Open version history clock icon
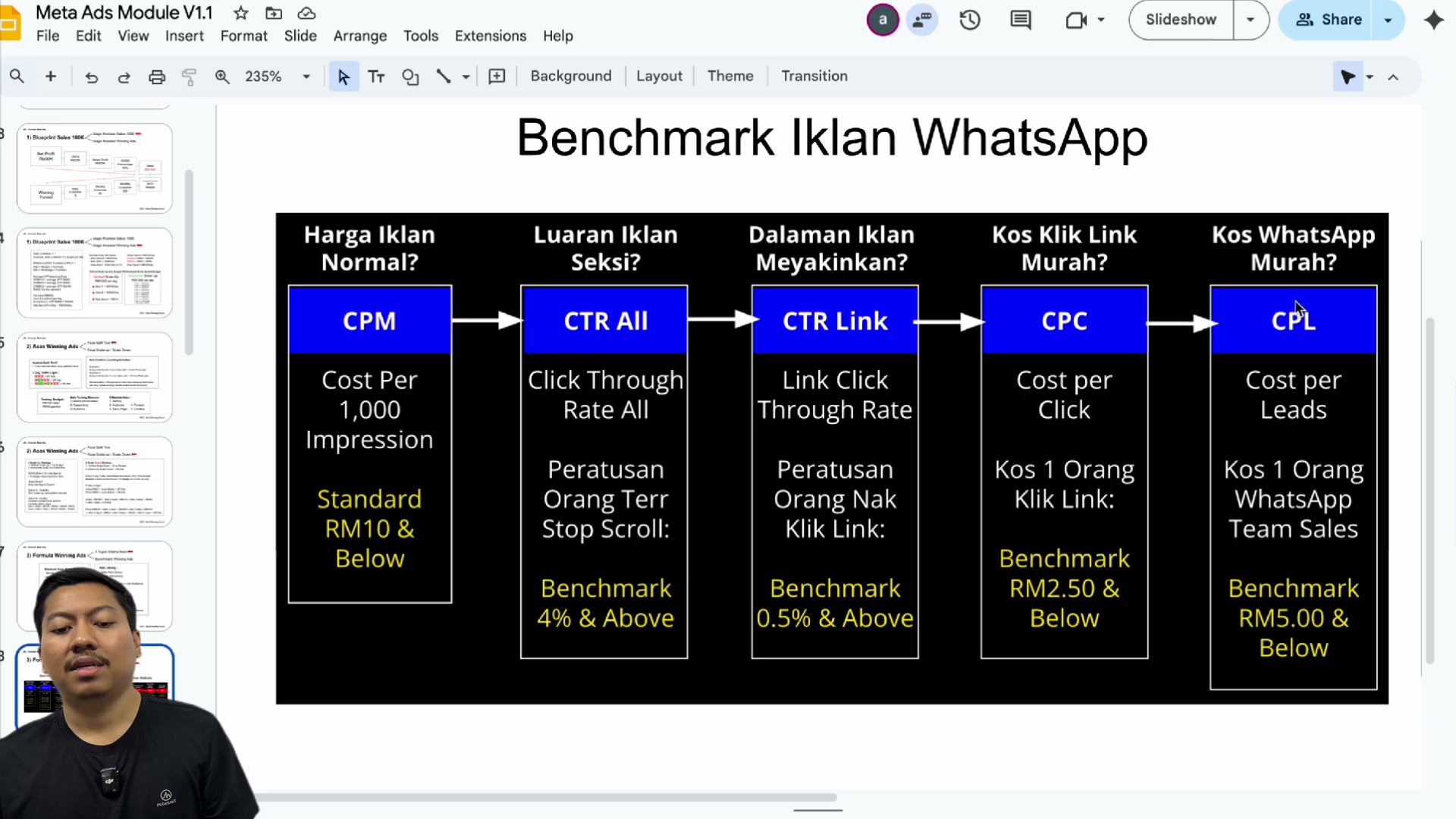 (970, 20)
